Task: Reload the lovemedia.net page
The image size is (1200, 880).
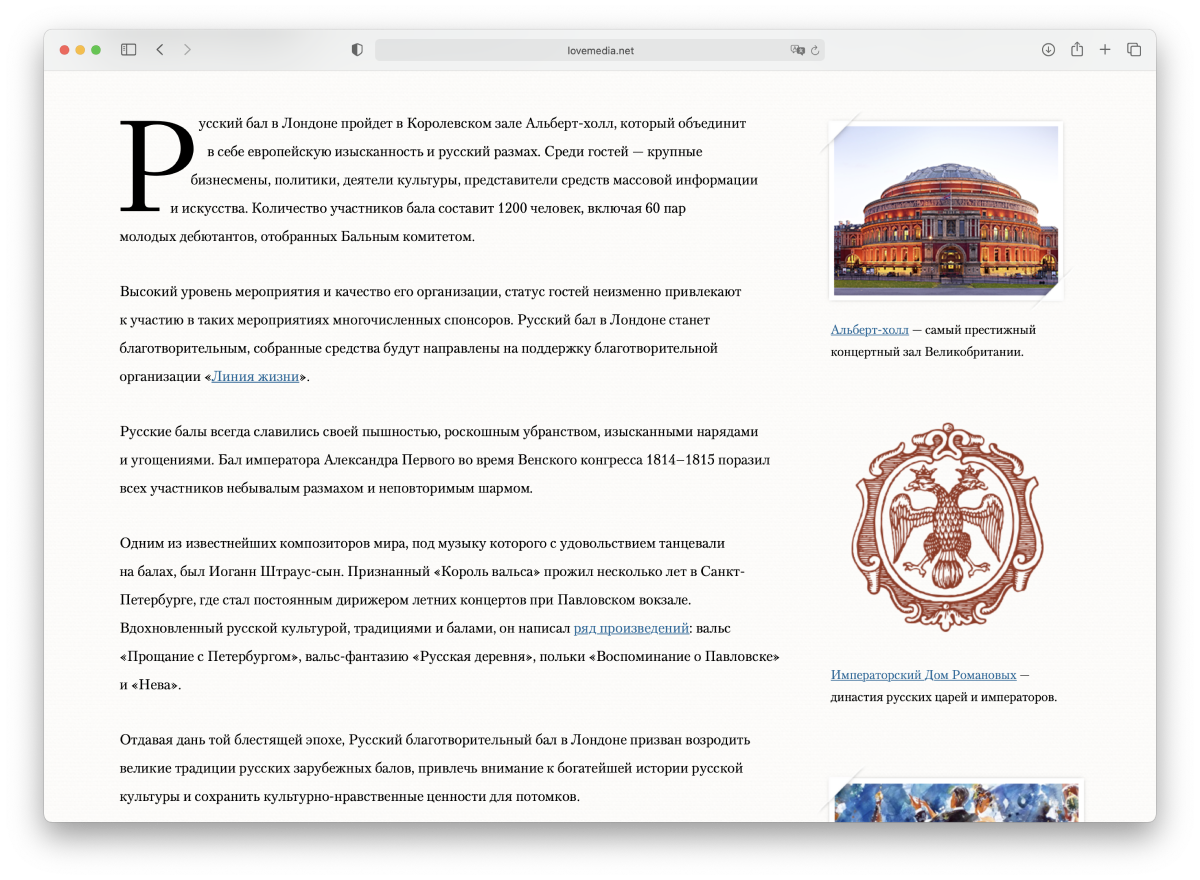Action: coord(815,50)
